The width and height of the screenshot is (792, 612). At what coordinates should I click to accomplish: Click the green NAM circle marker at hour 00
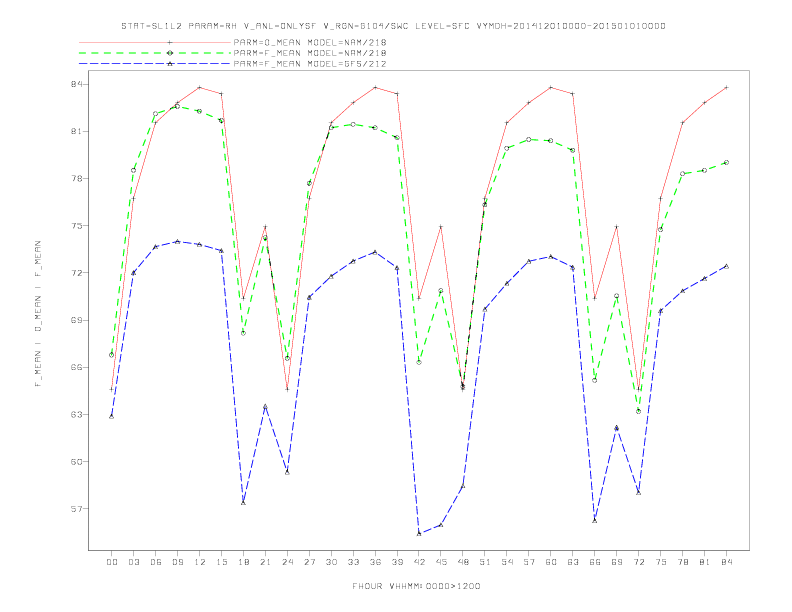click(112, 355)
